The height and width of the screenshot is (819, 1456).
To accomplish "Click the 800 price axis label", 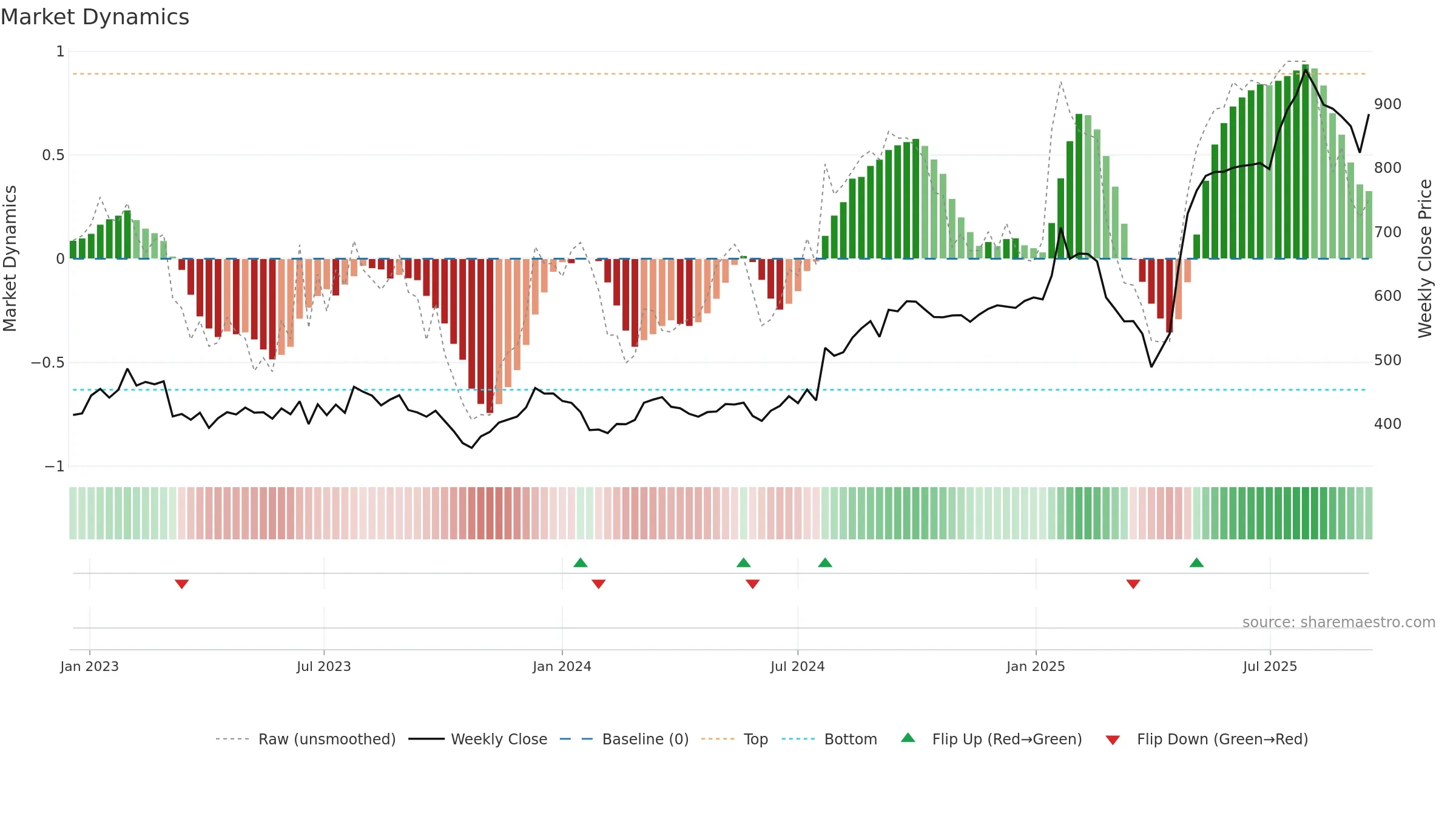I will pos(1388,168).
